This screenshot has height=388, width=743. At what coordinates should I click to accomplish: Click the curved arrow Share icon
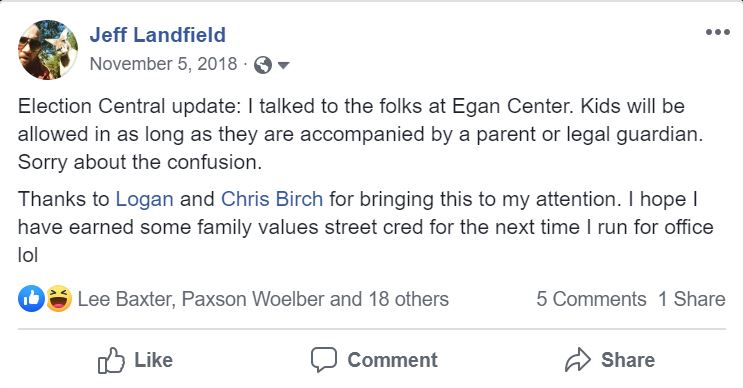[578, 360]
